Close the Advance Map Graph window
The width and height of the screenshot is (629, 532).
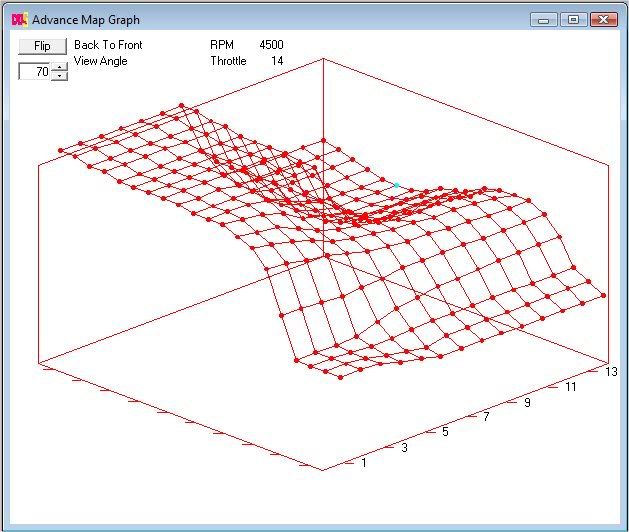pos(603,19)
